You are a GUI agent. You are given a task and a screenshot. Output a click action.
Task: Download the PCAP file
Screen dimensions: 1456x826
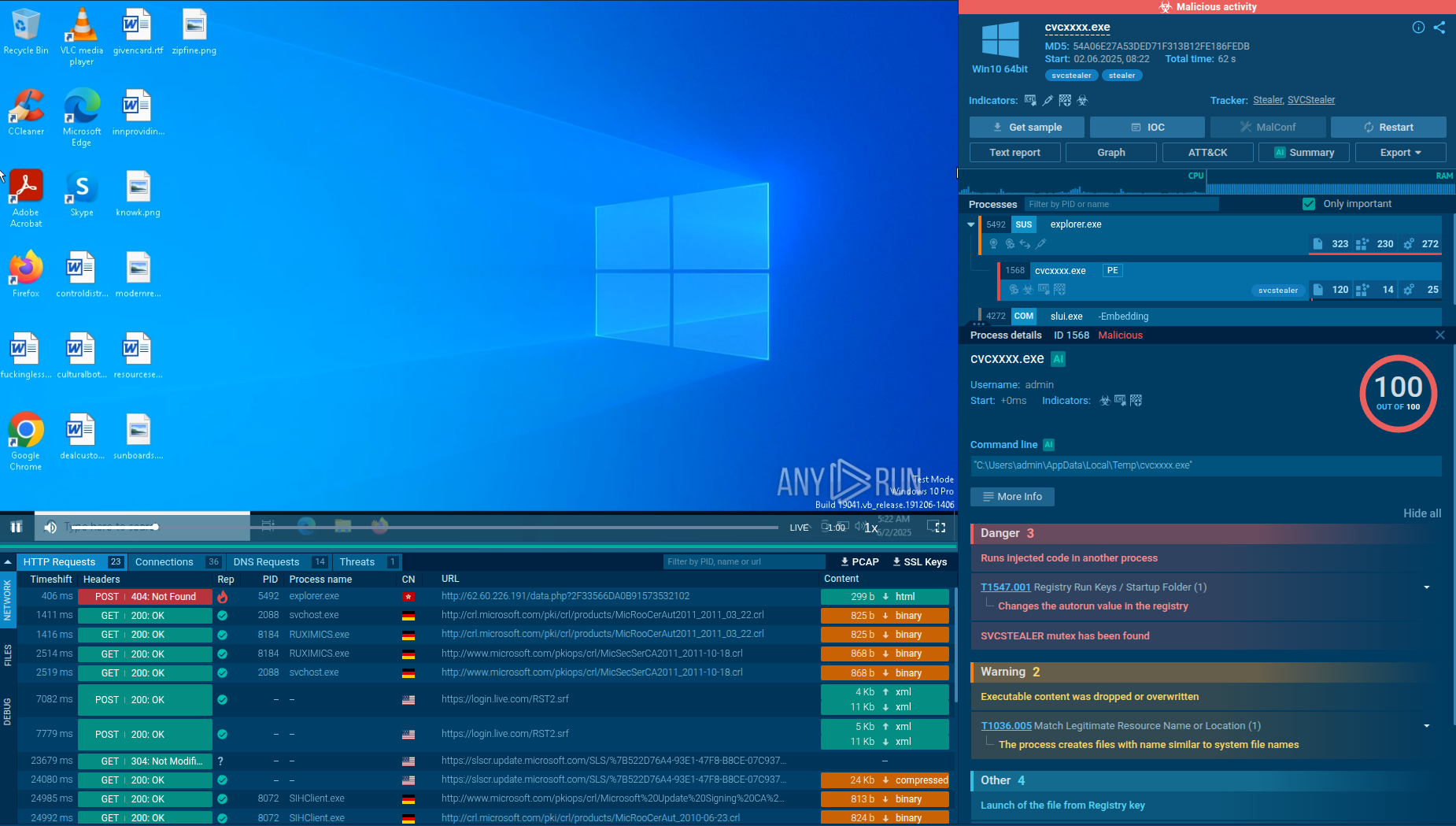(x=859, y=561)
